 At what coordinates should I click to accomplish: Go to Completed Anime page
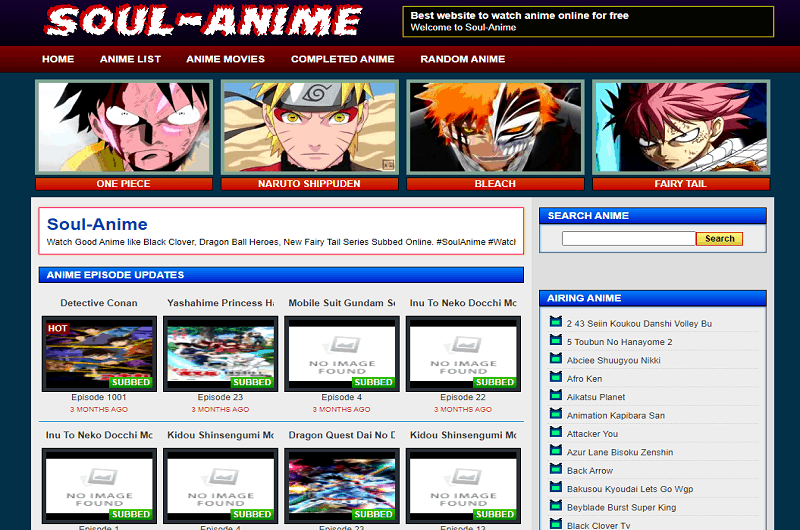[342, 59]
